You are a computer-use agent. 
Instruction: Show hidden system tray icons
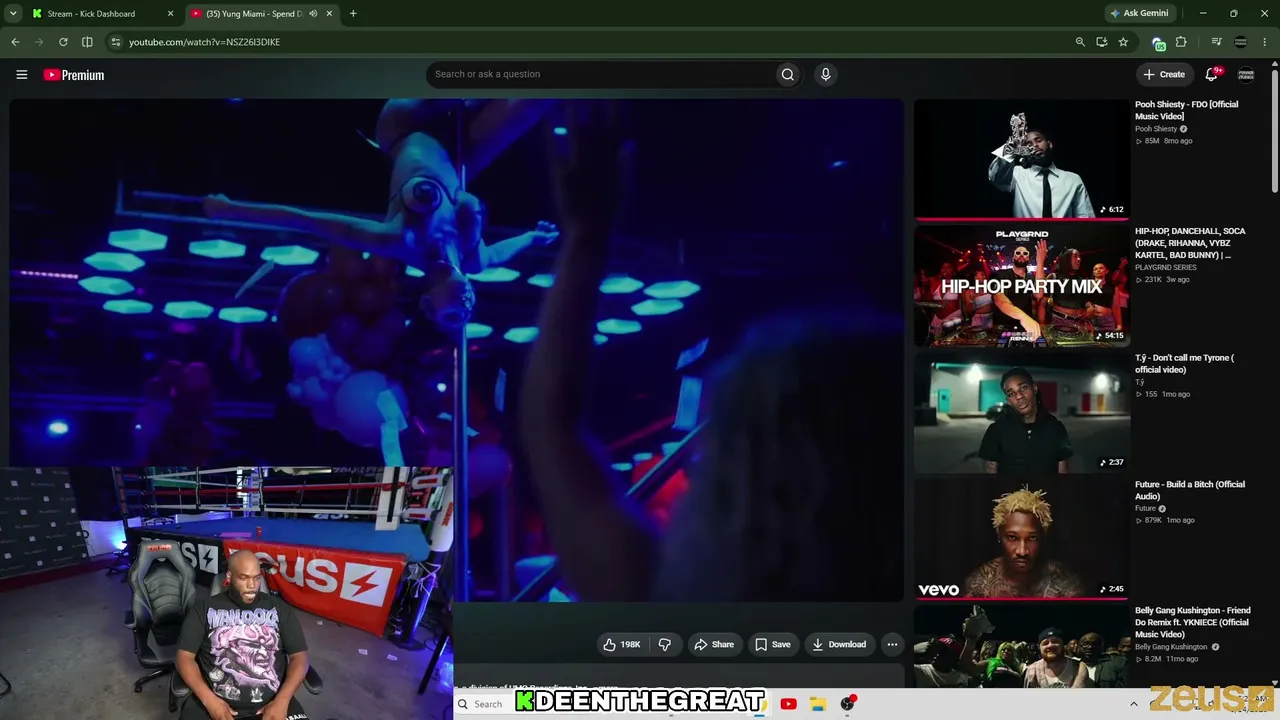(x=1133, y=704)
